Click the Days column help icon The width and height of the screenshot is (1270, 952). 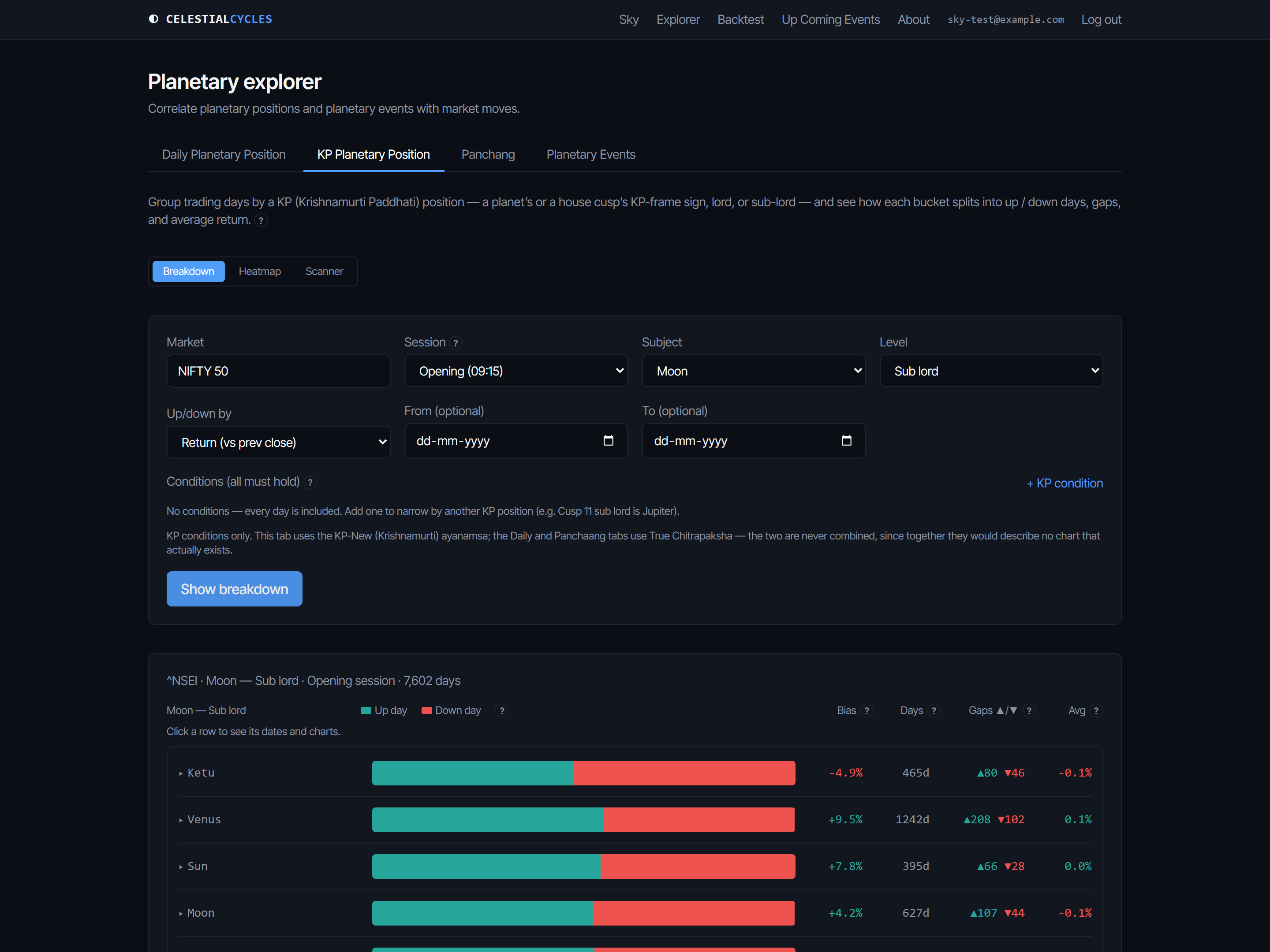934,710
